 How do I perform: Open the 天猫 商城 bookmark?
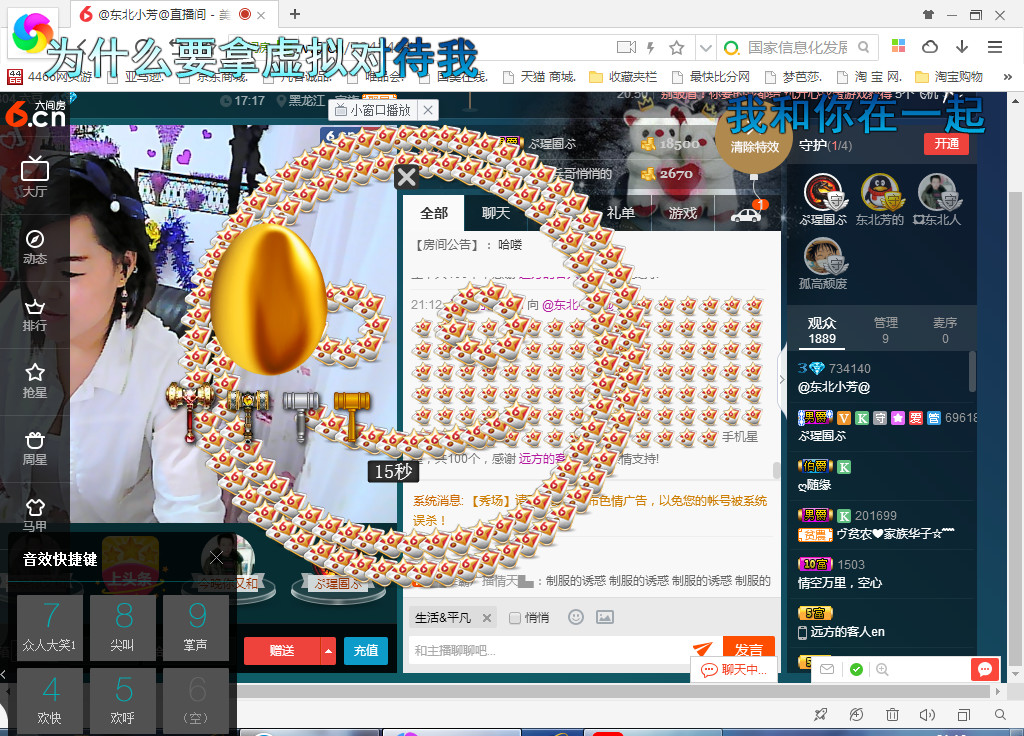539,77
